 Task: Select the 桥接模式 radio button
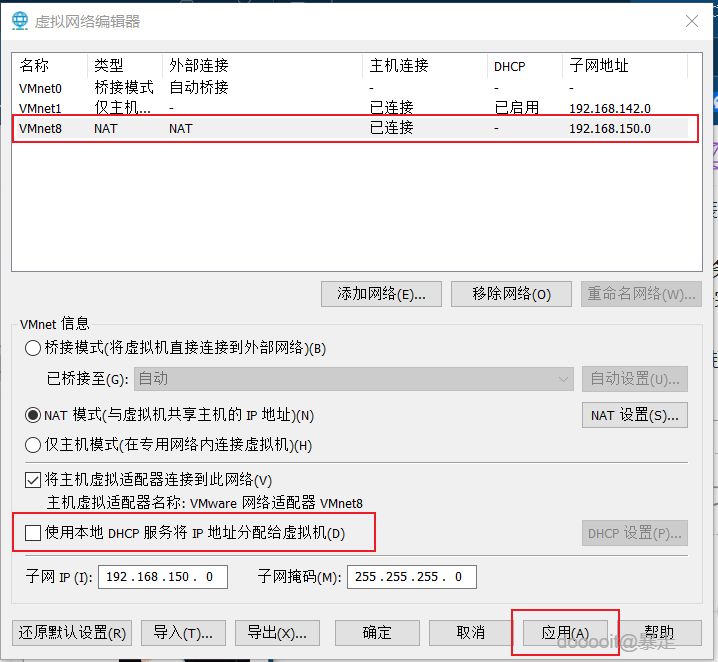pyautogui.click(x=33, y=348)
